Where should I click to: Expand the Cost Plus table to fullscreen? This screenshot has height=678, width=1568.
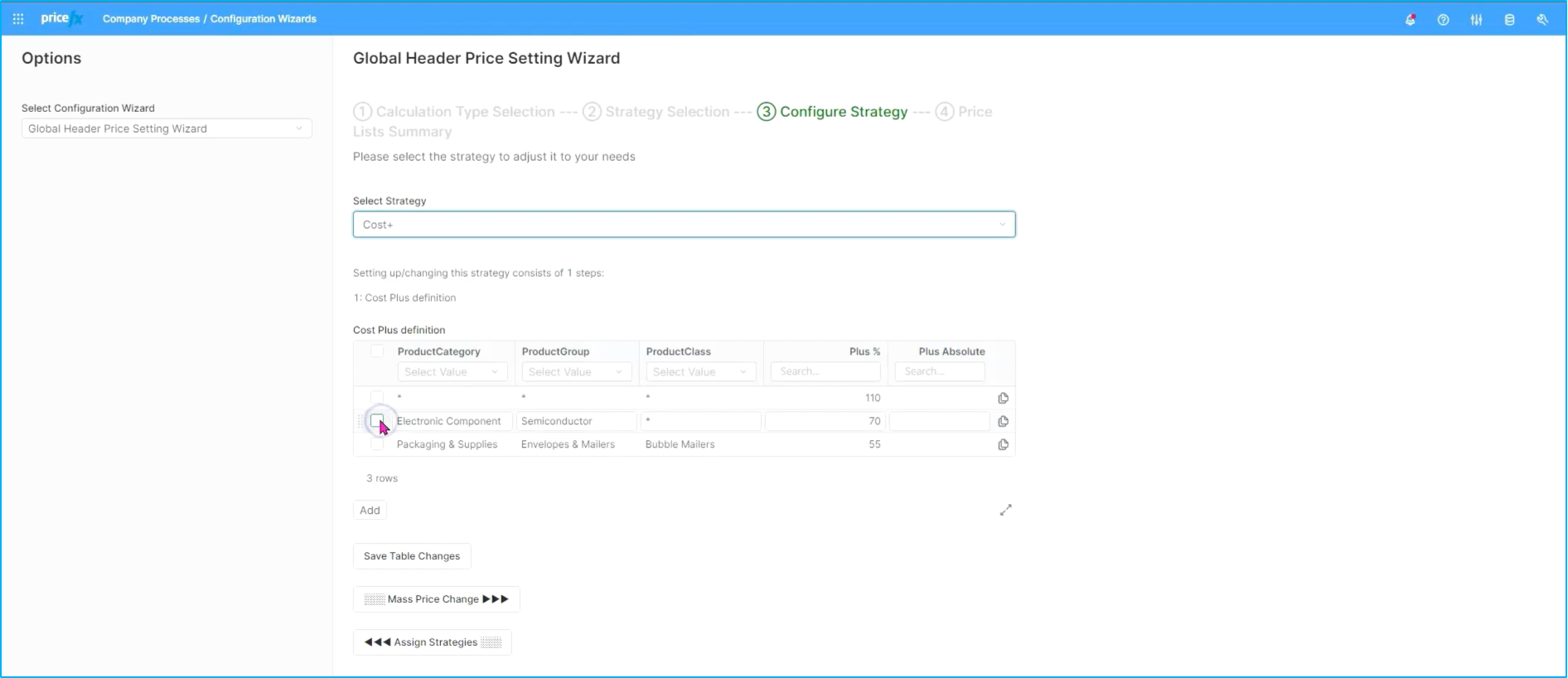pos(1005,510)
